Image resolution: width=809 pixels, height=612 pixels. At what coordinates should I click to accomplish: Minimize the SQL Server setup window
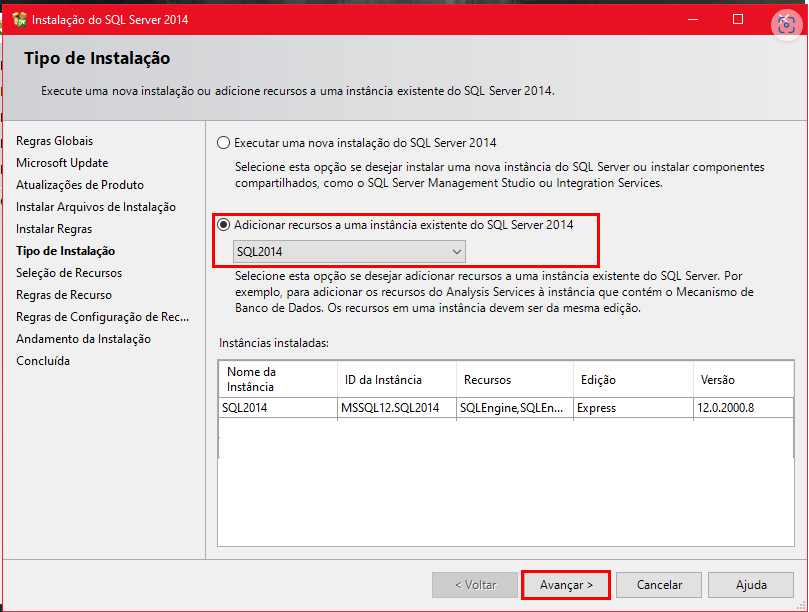(692, 19)
